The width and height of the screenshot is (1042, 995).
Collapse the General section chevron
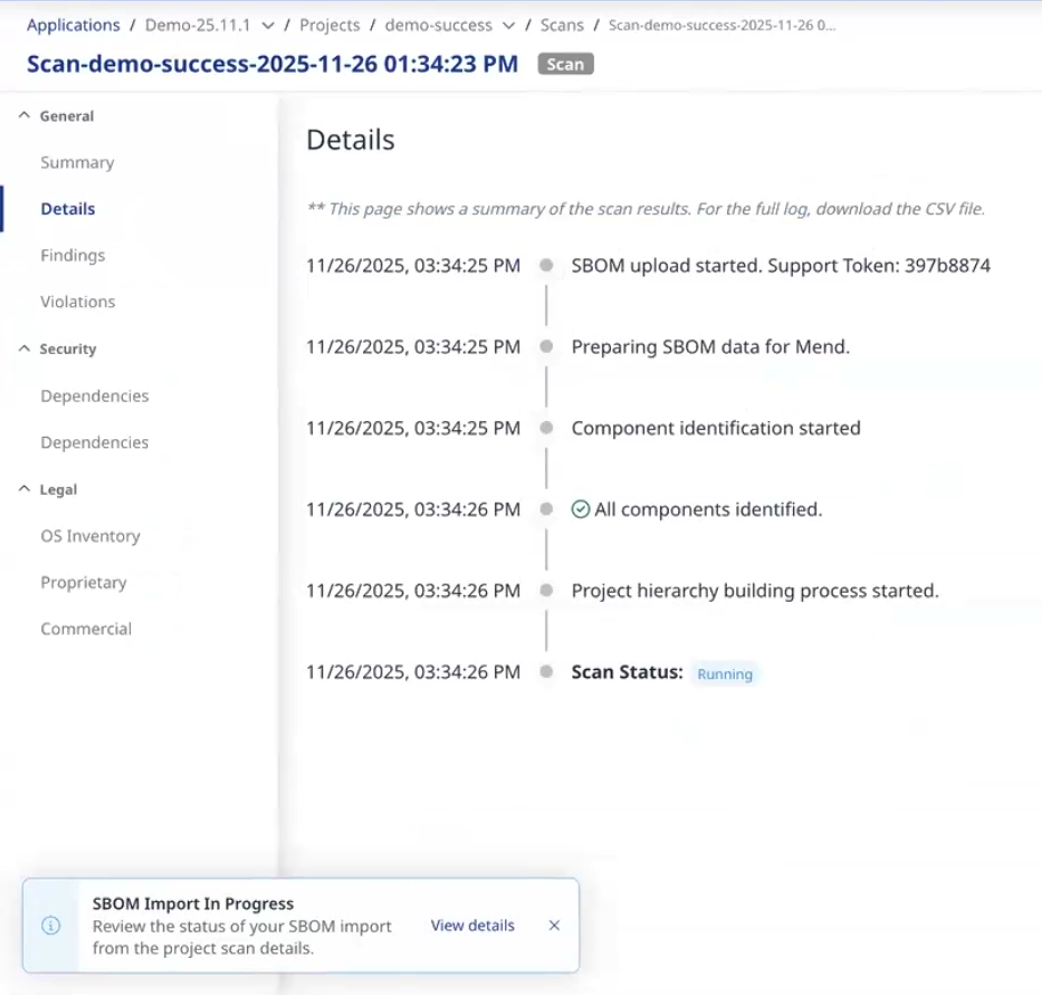pos(25,116)
